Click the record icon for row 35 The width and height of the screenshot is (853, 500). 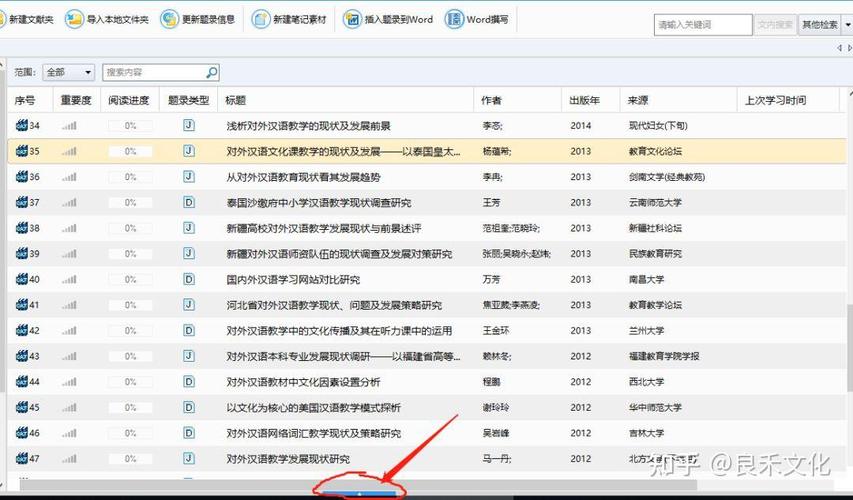[x=21, y=151]
